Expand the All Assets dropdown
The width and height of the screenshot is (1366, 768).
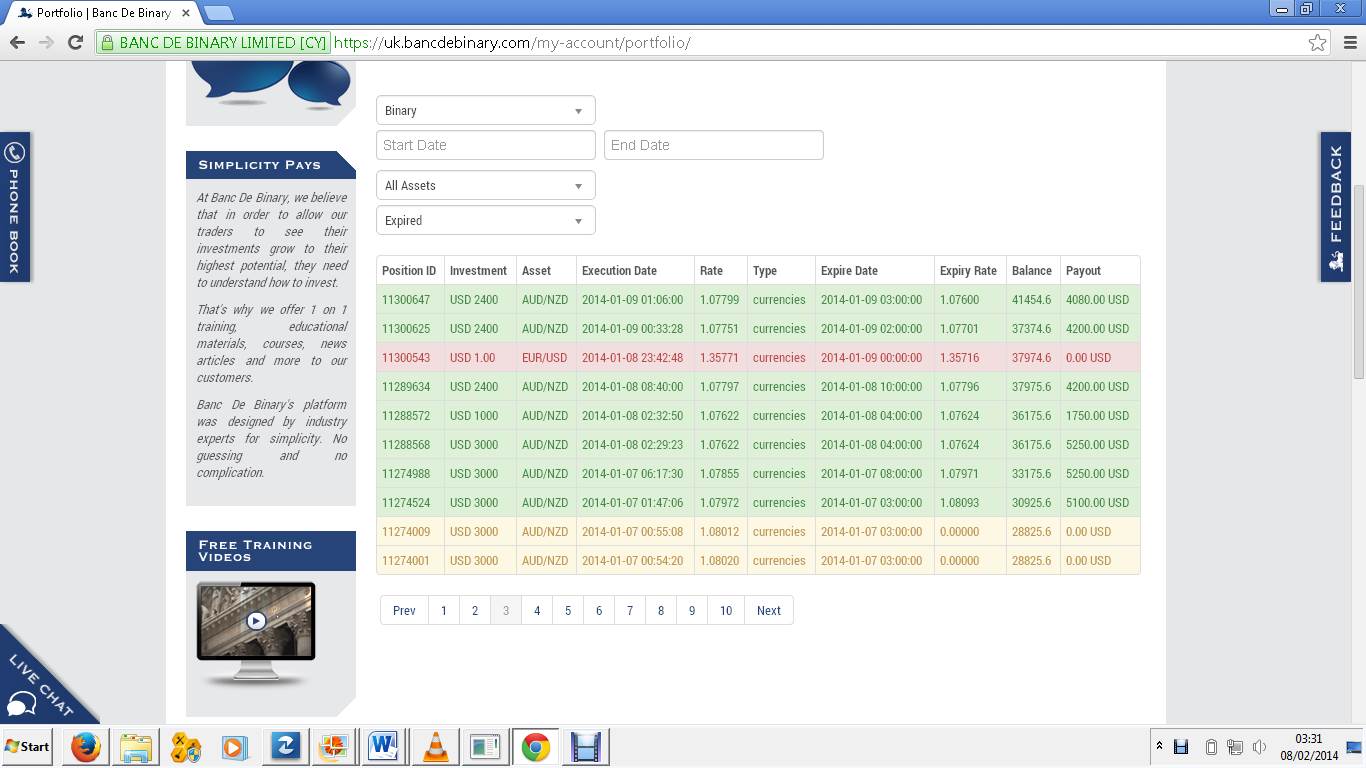(485, 185)
